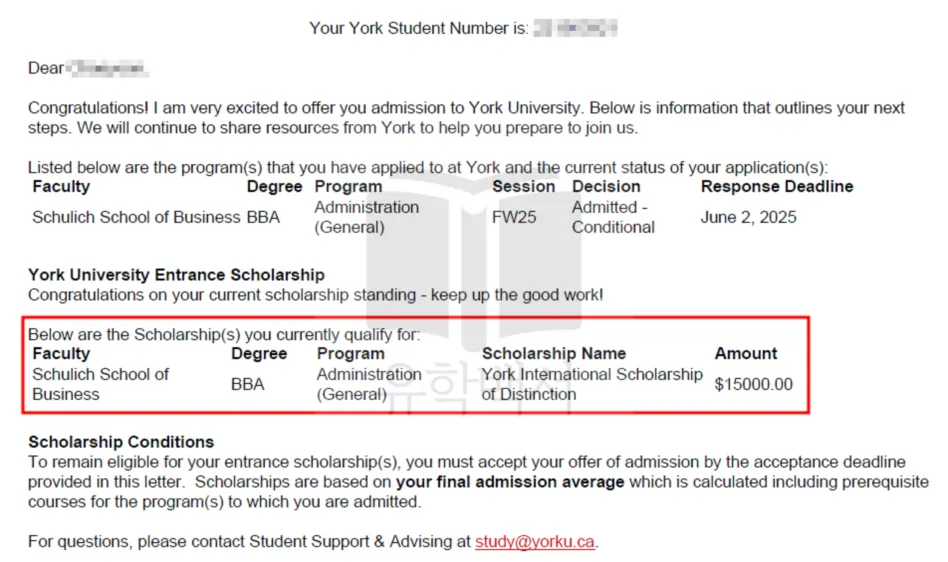
Task: Click the blurred recipient name after Dear
Action: [108, 68]
